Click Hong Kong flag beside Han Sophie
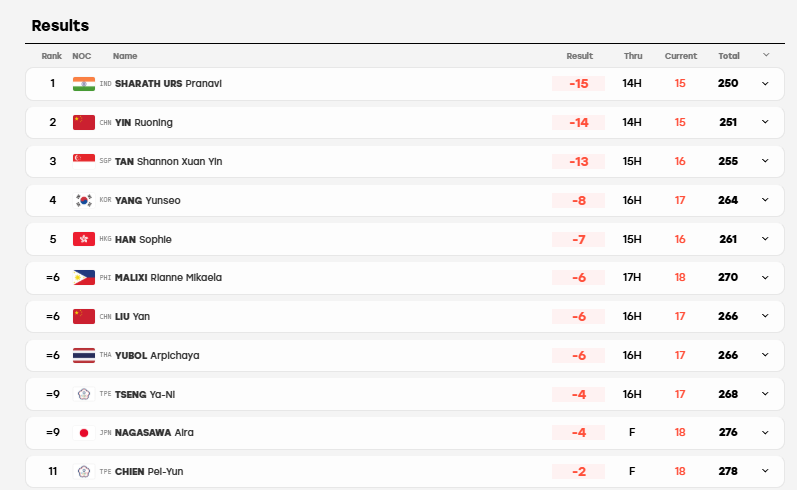 point(84,239)
